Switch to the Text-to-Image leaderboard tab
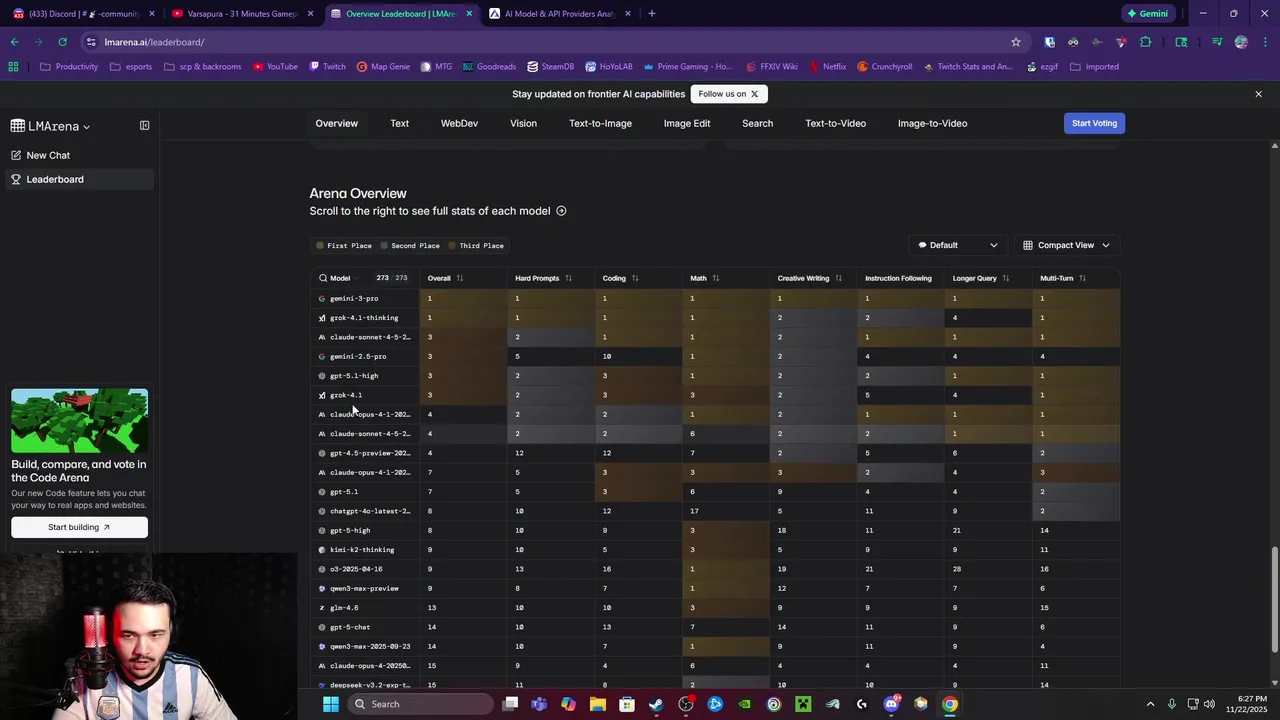1280x720 pixels. click(x=600, y=123)
